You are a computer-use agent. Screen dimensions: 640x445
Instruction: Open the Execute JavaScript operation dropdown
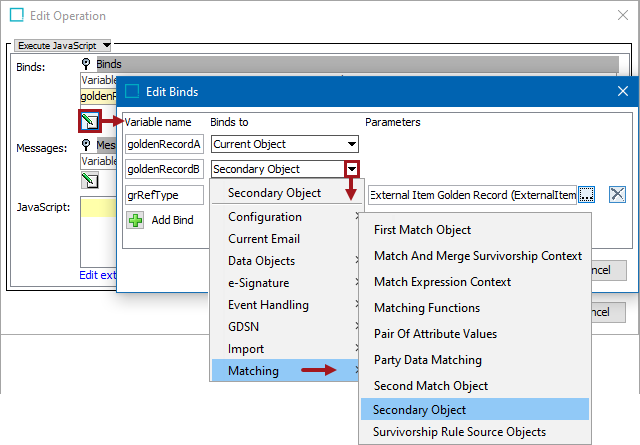click(64, 45)
